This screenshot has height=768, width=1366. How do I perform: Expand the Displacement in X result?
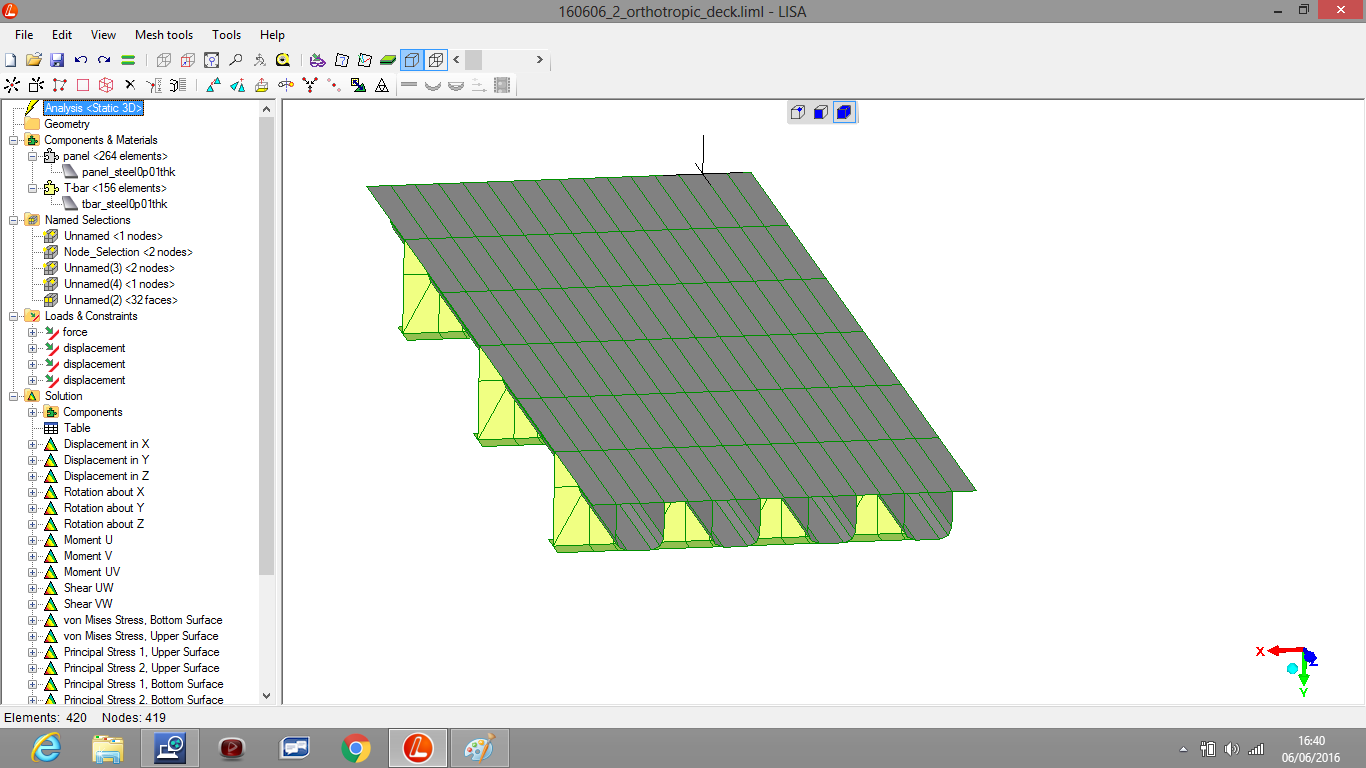pyautogui.click(x=32, y=444)
